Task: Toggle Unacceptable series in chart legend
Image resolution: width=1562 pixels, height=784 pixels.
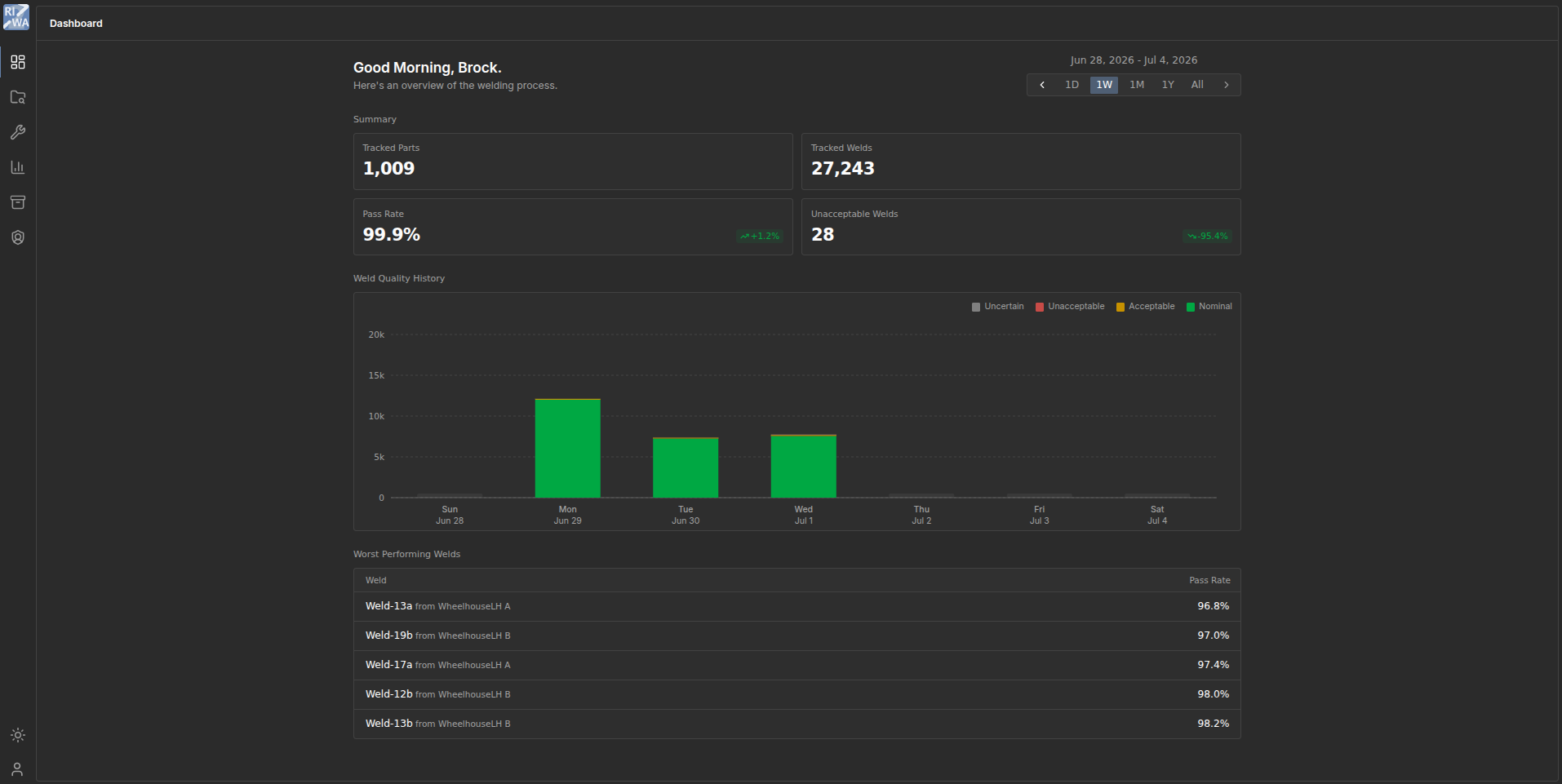Action: click(x=1070, y=307)
